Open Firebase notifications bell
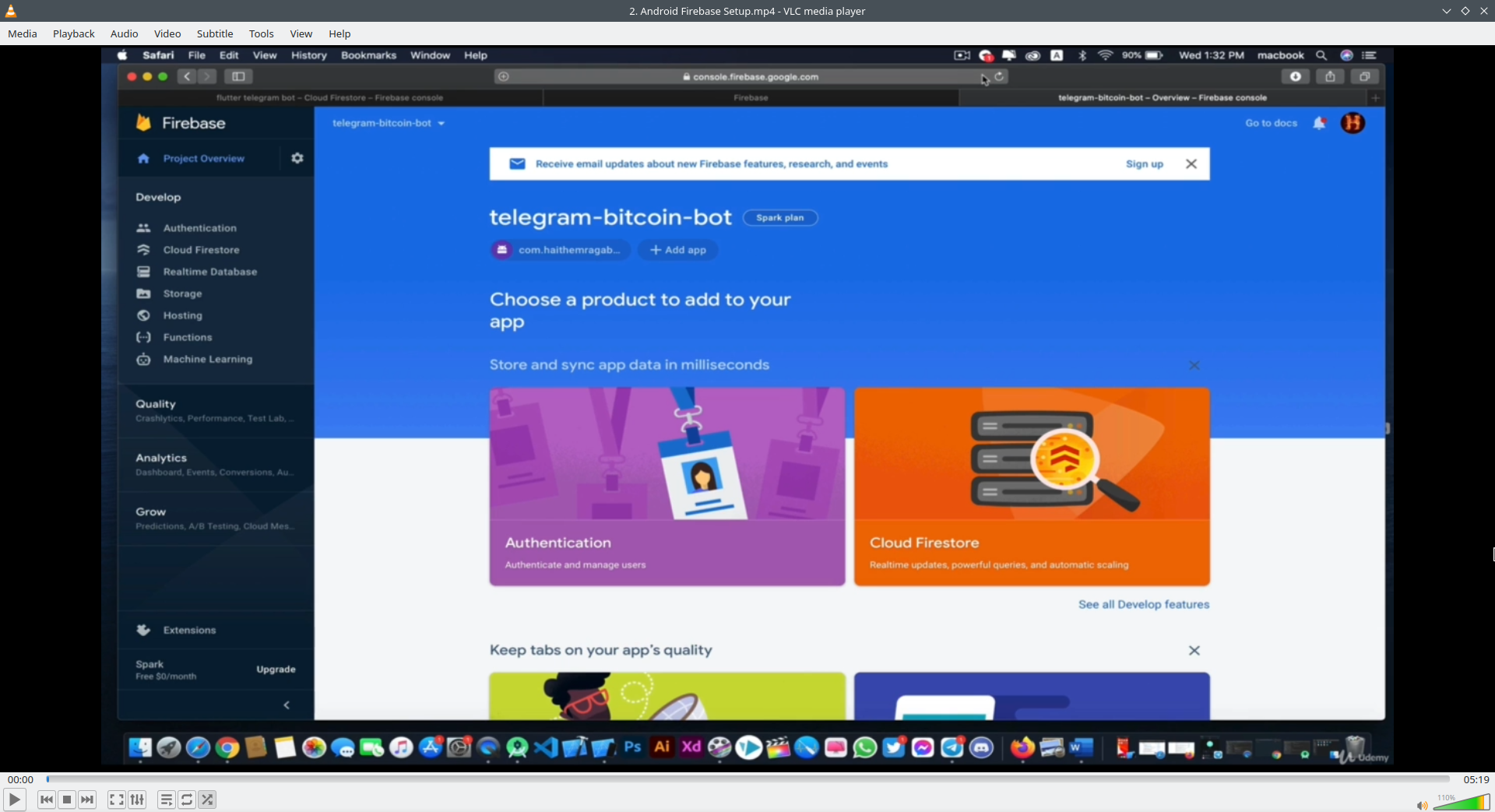The height and width of the screenshot is (812, 1495). [x=1320, y=123]
